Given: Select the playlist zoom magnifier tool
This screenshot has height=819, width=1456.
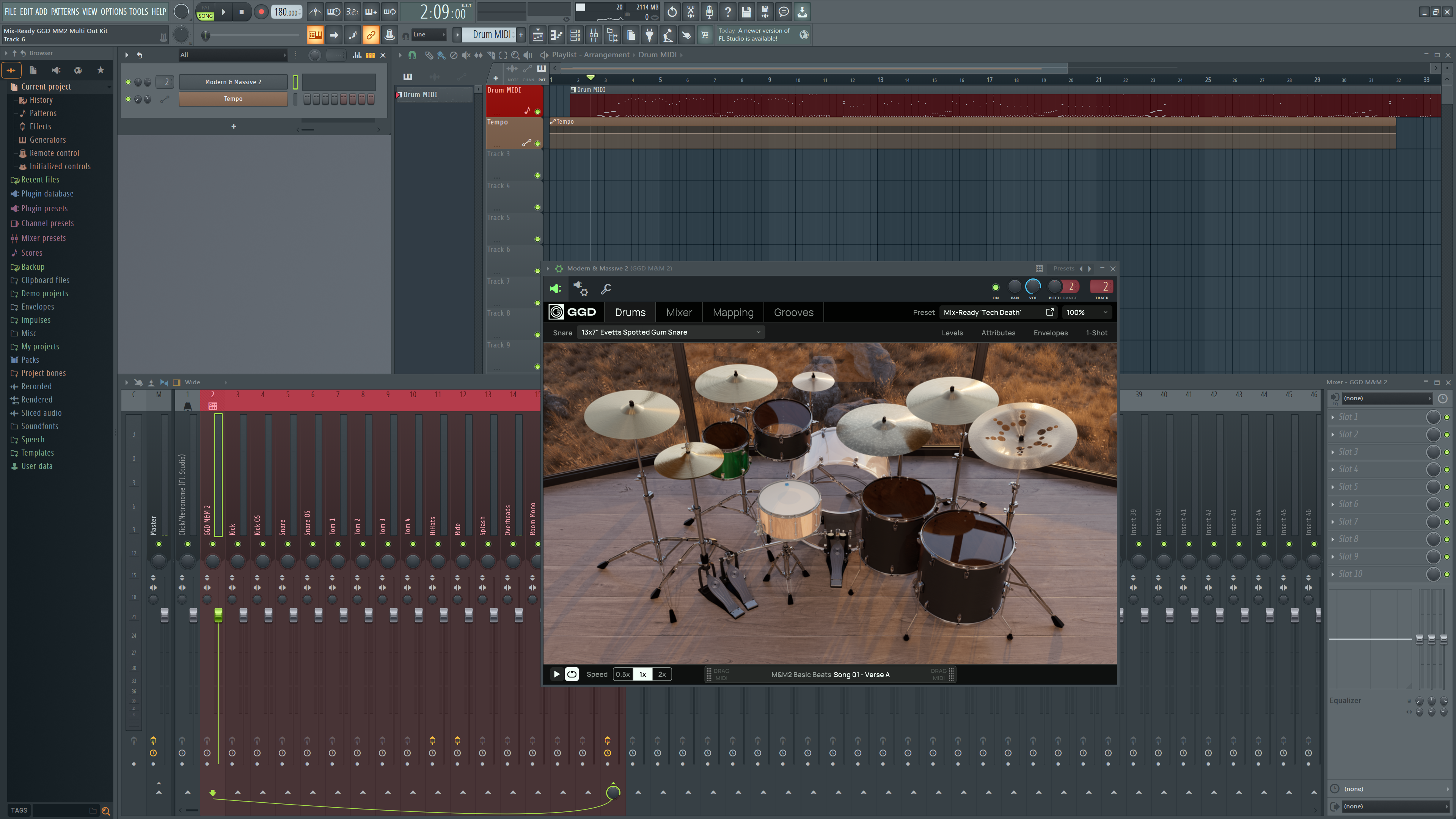Looking at the screenshot, I should click(x=515, y=55).
